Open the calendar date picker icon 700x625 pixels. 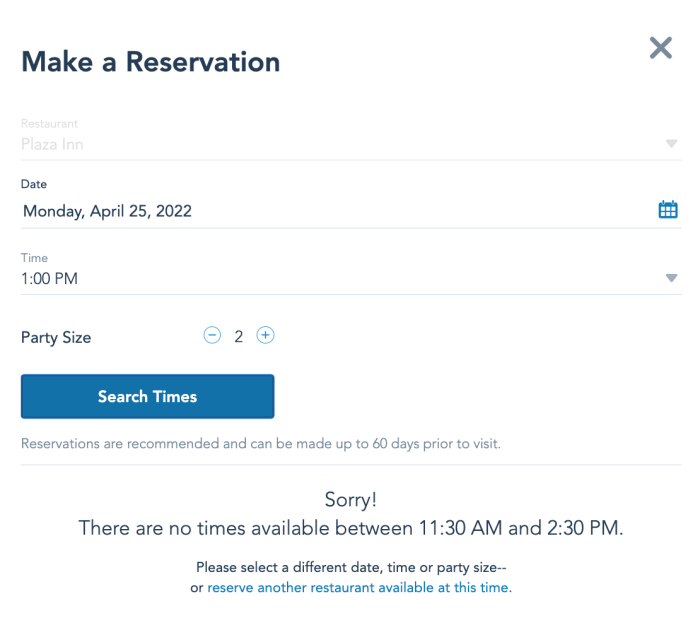[668, 209]
